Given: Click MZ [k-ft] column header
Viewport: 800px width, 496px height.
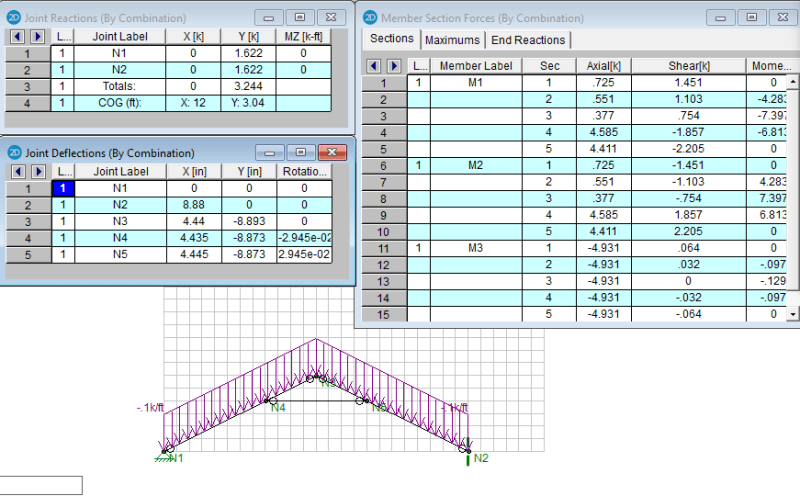Looking at the screenshot, I should click(304, 37).
